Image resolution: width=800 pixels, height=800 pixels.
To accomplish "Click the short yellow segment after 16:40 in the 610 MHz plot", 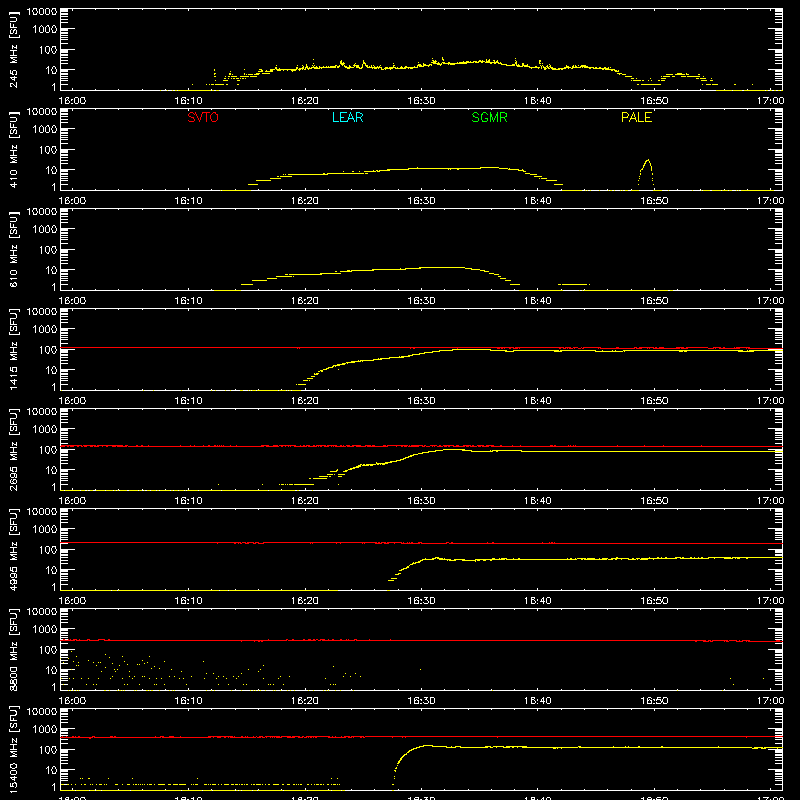I will (574, 284).
